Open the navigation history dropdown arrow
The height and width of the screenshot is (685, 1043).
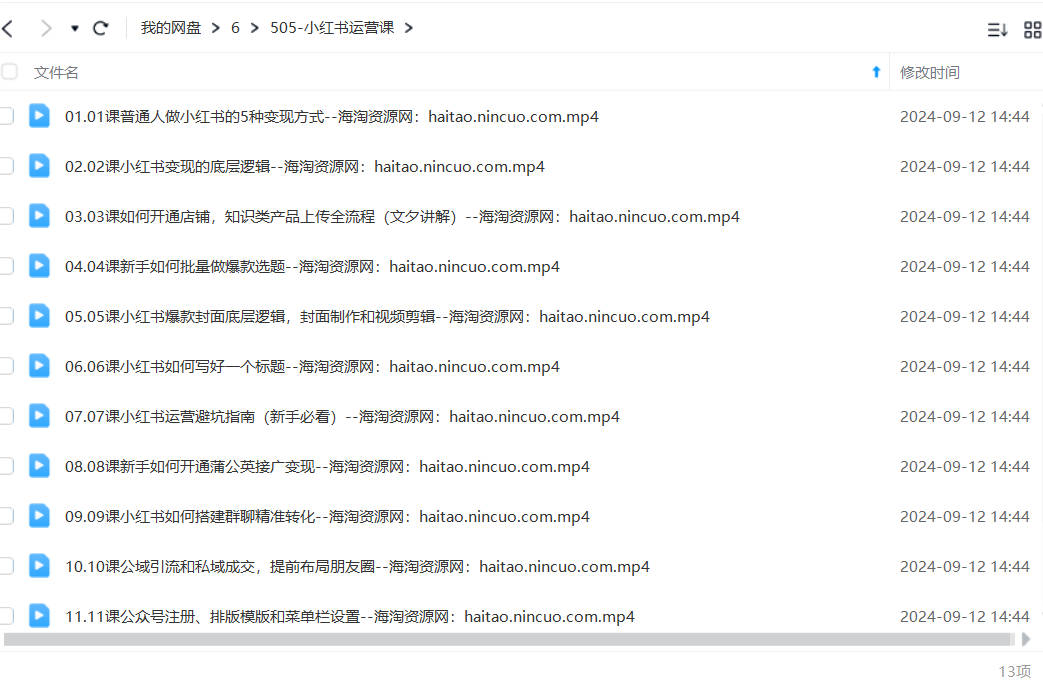tap(74, 28)
